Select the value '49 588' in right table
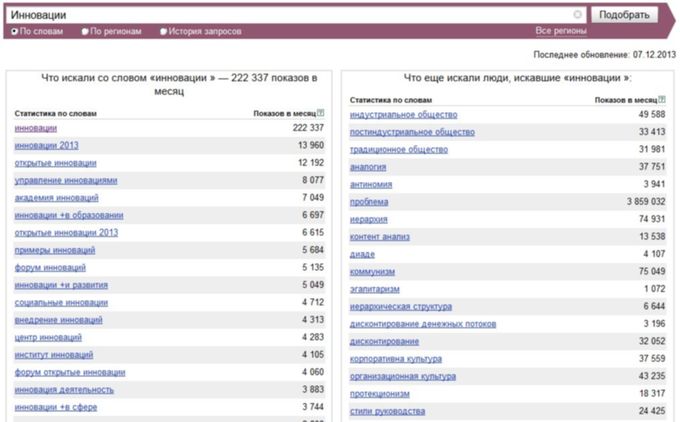 pyautogui.click(x=652, y=114)
